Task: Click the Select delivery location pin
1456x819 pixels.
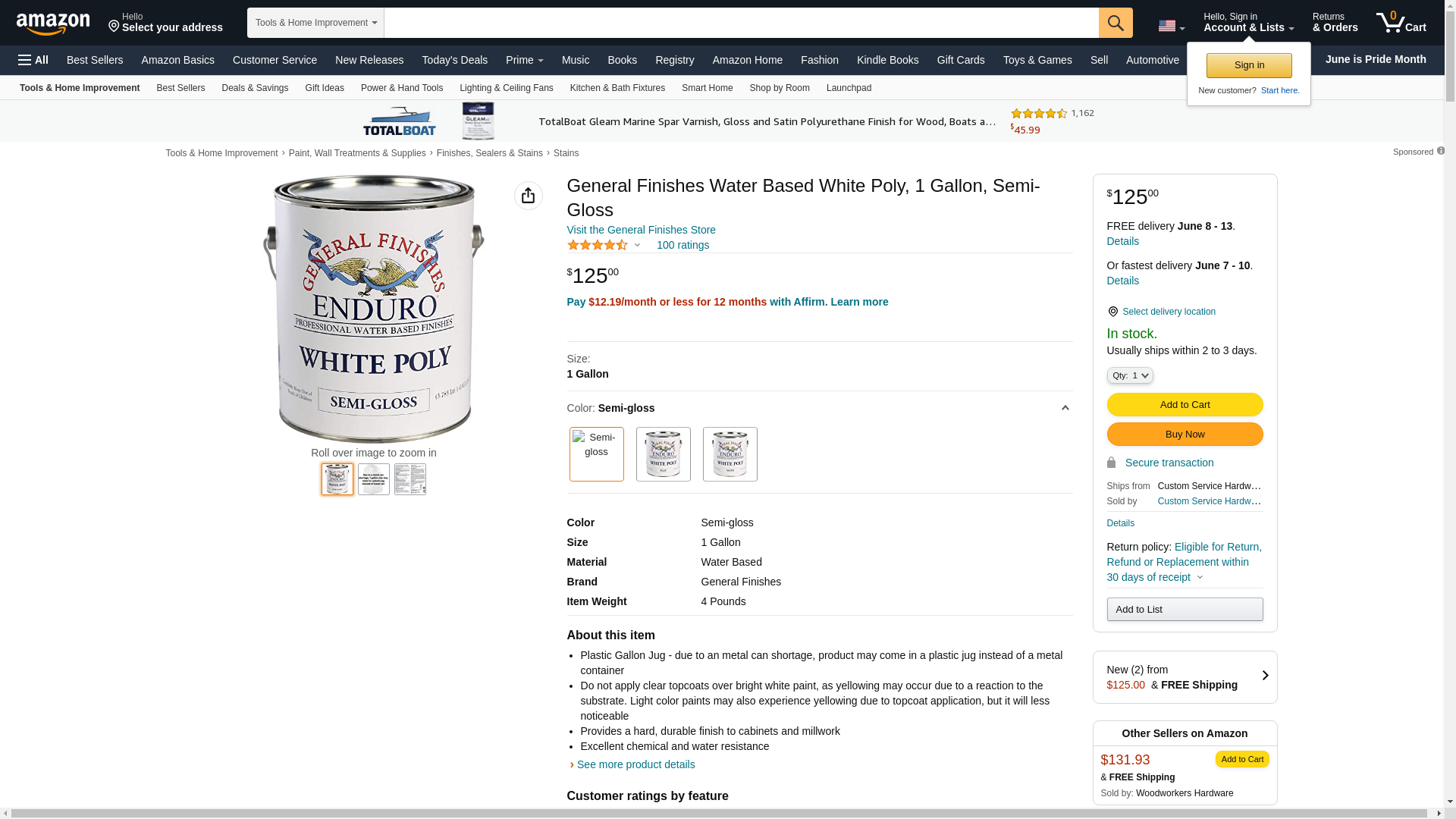Action: click(x=1112, y=312)
